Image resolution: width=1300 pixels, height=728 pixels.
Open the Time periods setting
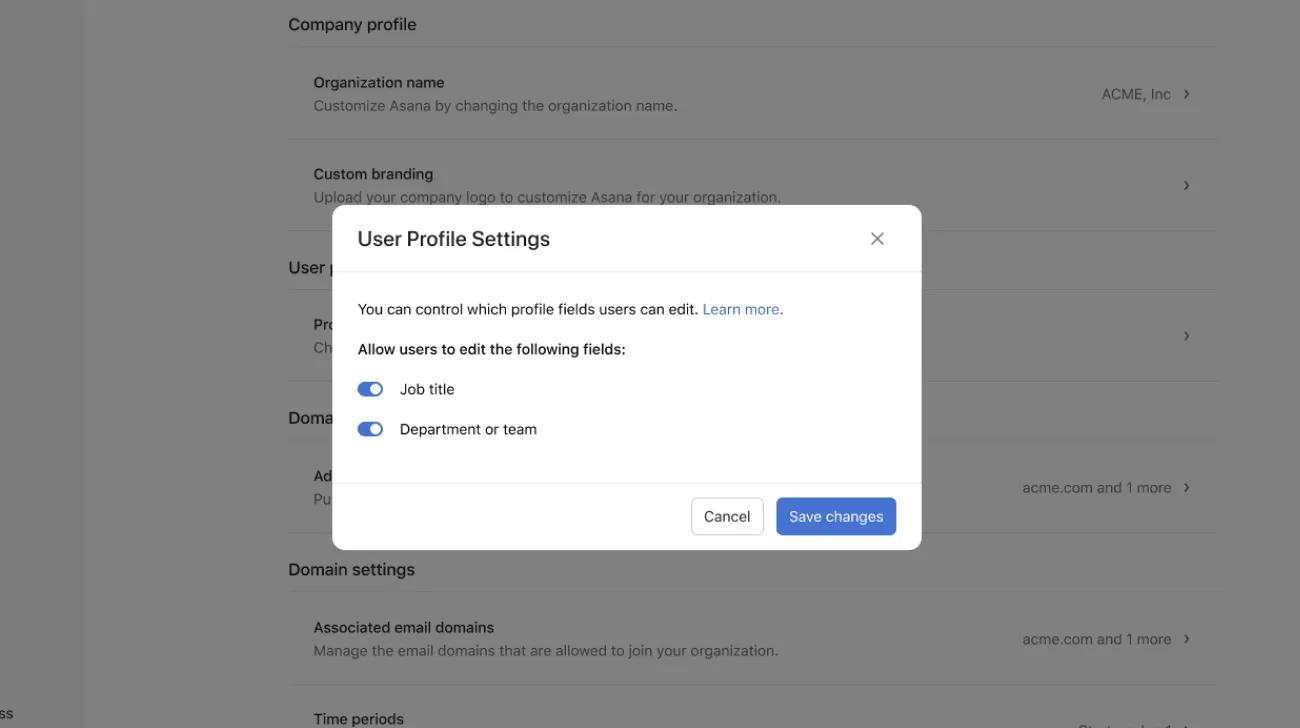pos(700,718)
